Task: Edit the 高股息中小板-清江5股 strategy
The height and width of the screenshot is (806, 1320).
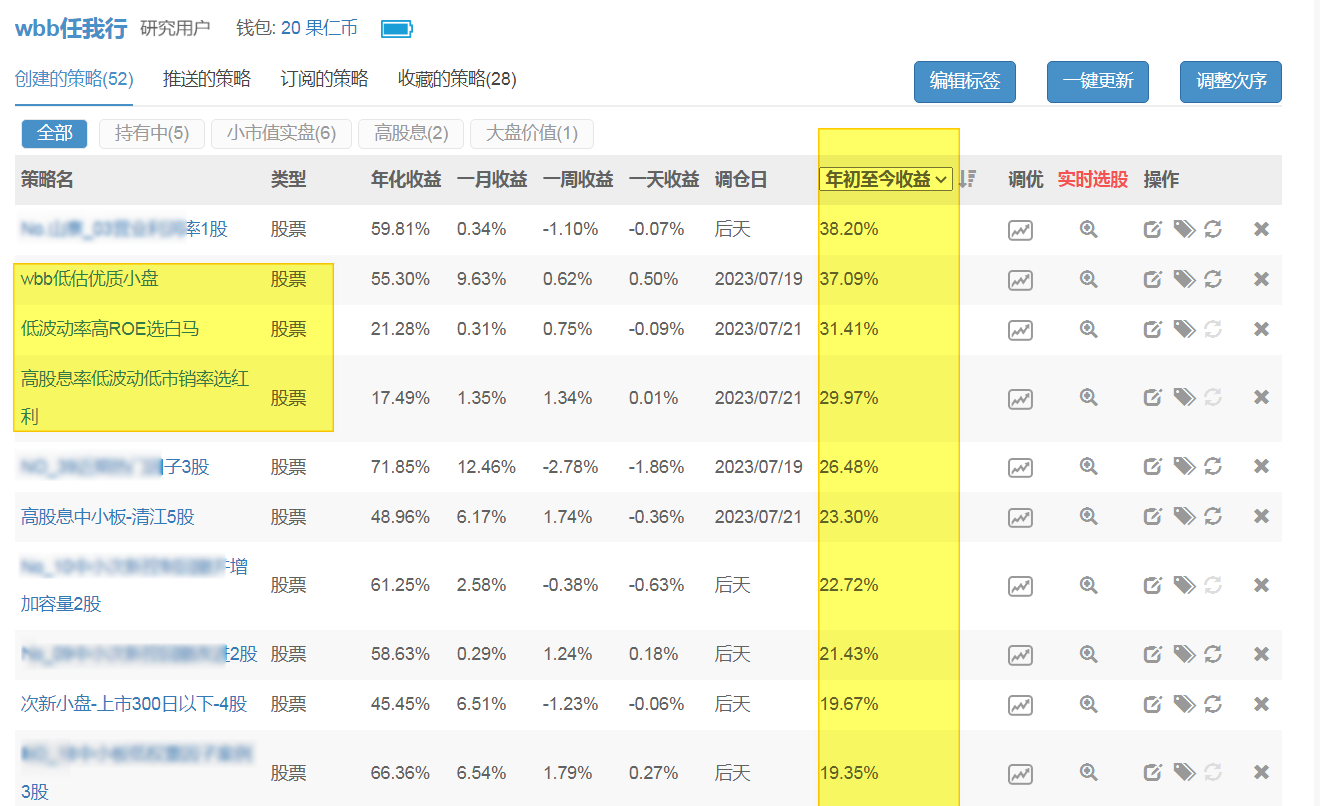Action: [x=1152, y=517]
